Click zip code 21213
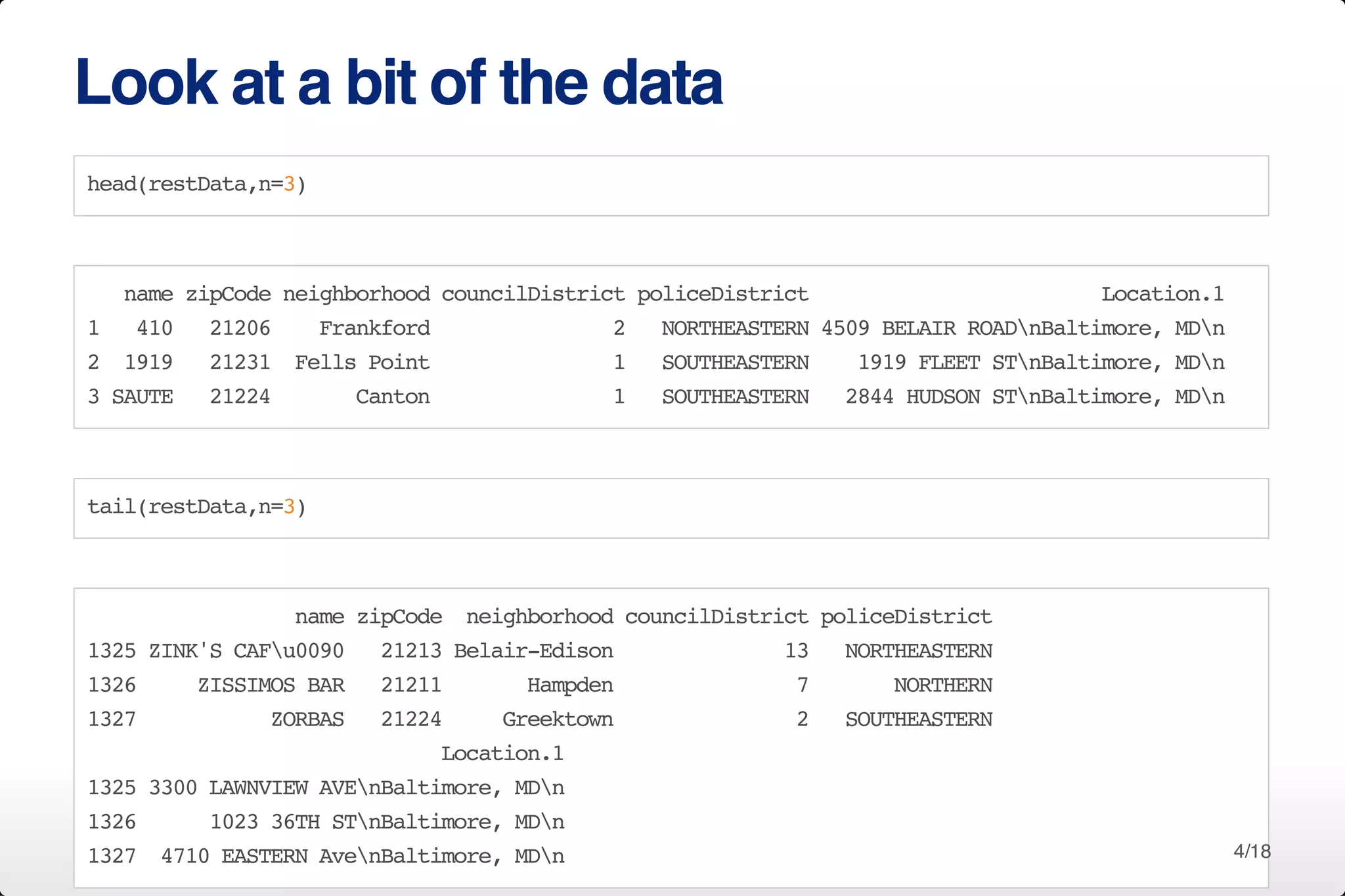The height and width of the screenshot is (896, 1345). click(411, 651)
